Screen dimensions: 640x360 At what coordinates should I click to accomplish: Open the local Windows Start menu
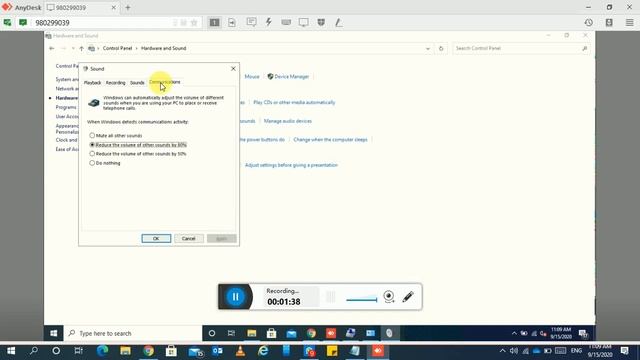click(x=11, y=351)
